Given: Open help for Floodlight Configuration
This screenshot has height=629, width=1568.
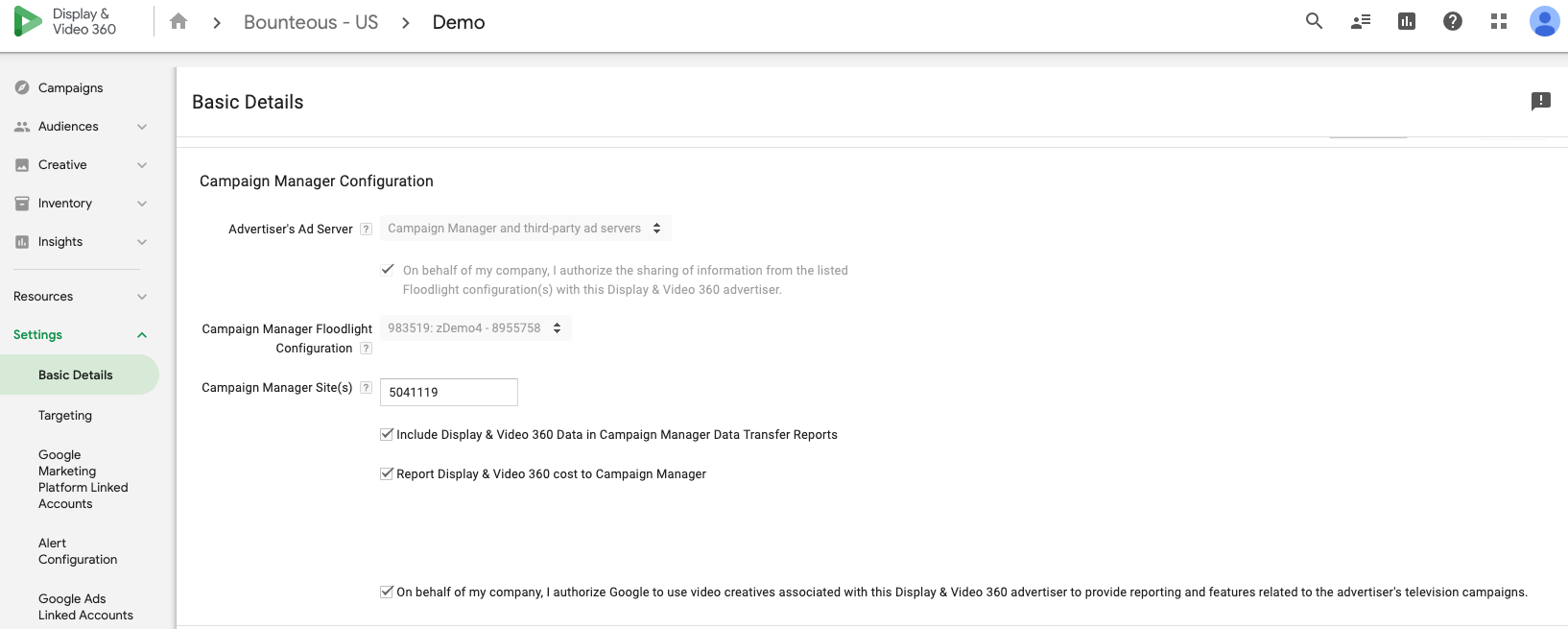Looking at the screenshot, I should (x=366, y=349).
